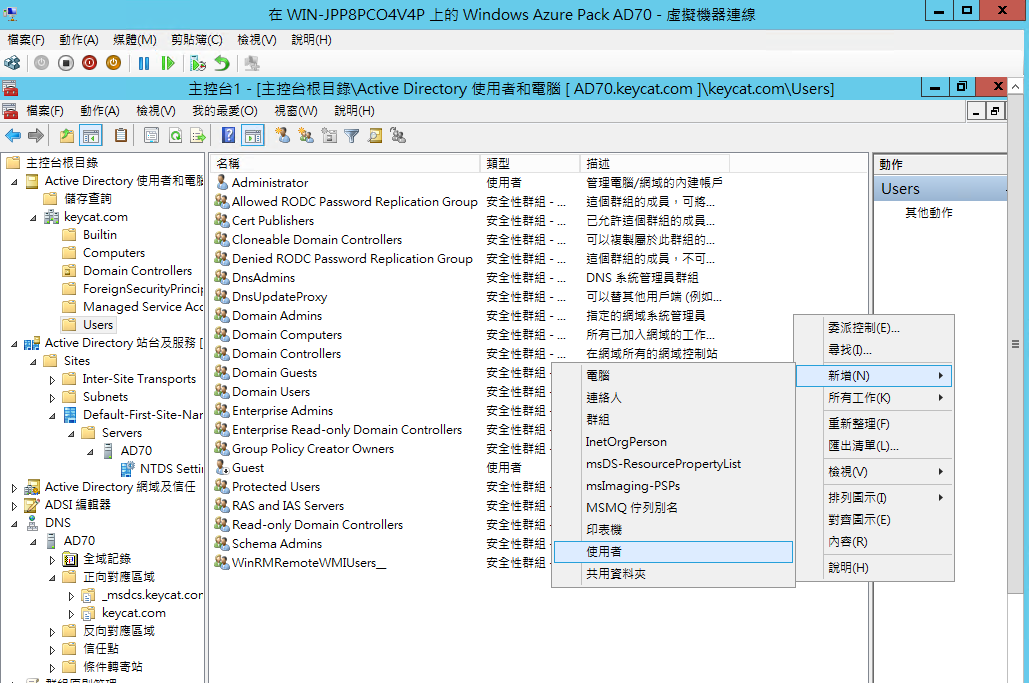Select Builtin container in tree
Viewport: 1029px width, 684px height.
tap(100, 234)
